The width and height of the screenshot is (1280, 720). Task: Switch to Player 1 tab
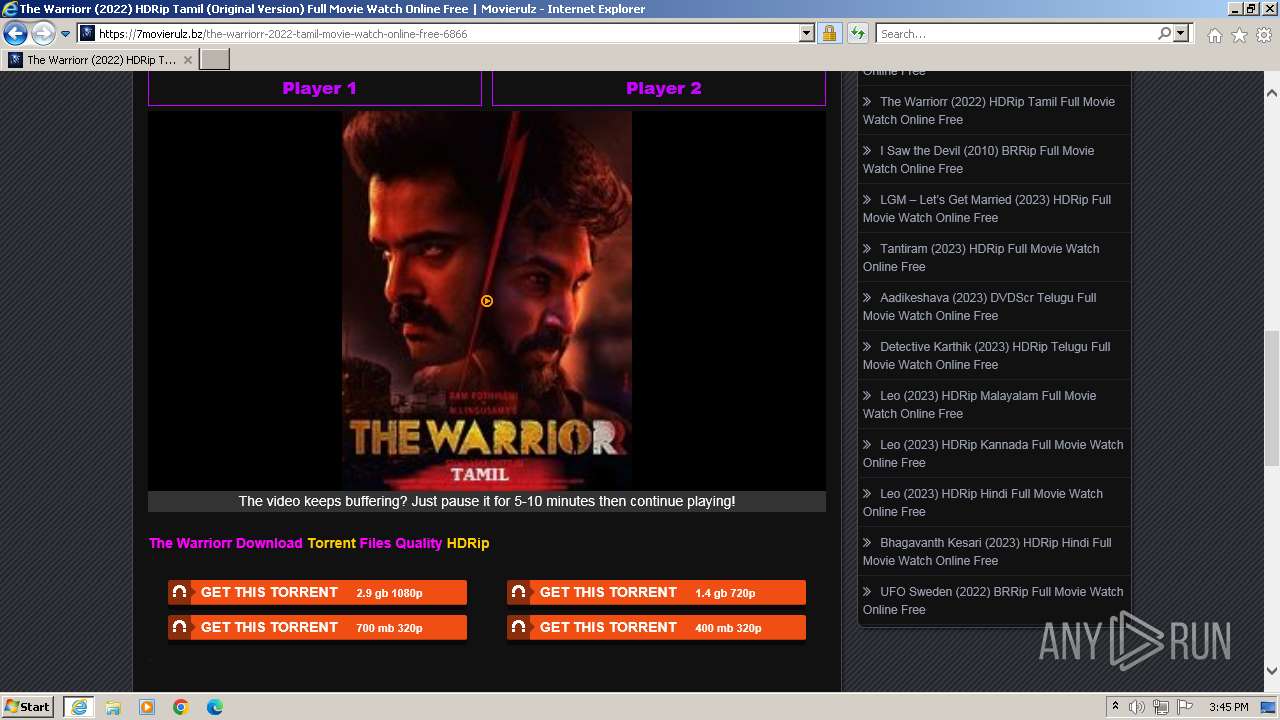pyautogui.click(x=315, y=88)
